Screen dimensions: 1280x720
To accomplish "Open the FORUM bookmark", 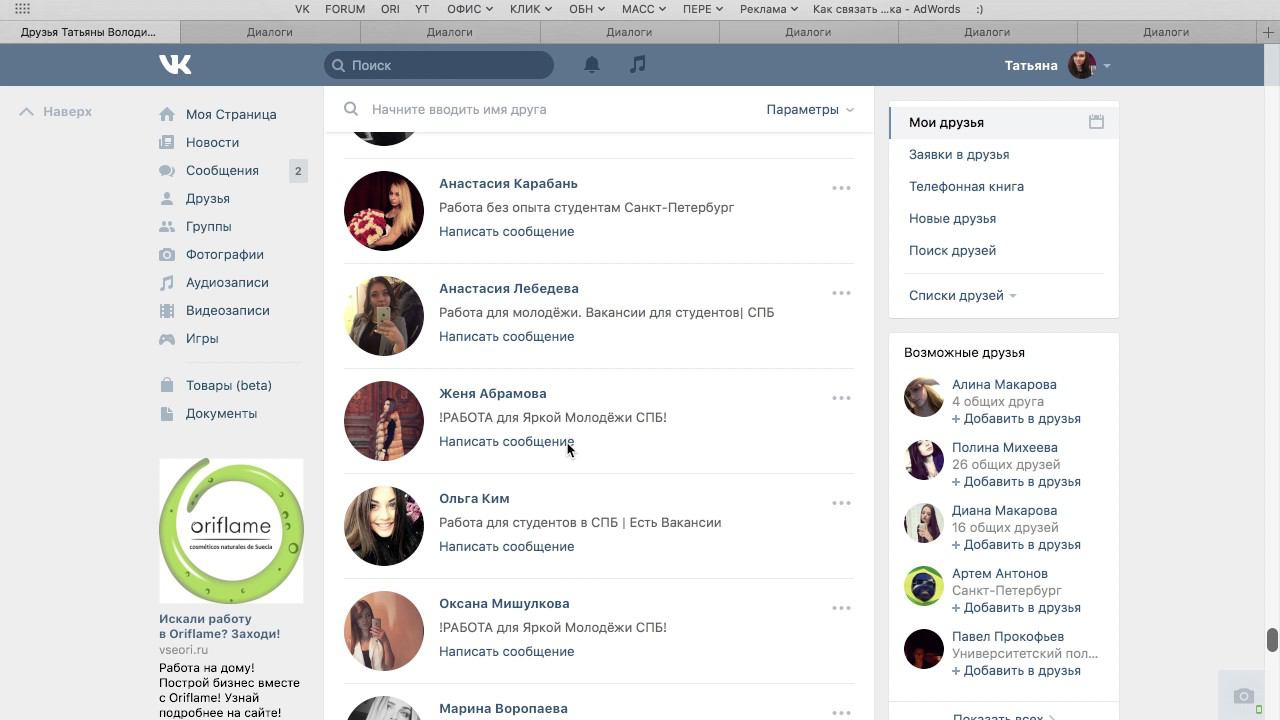I will tap(345, 9).
